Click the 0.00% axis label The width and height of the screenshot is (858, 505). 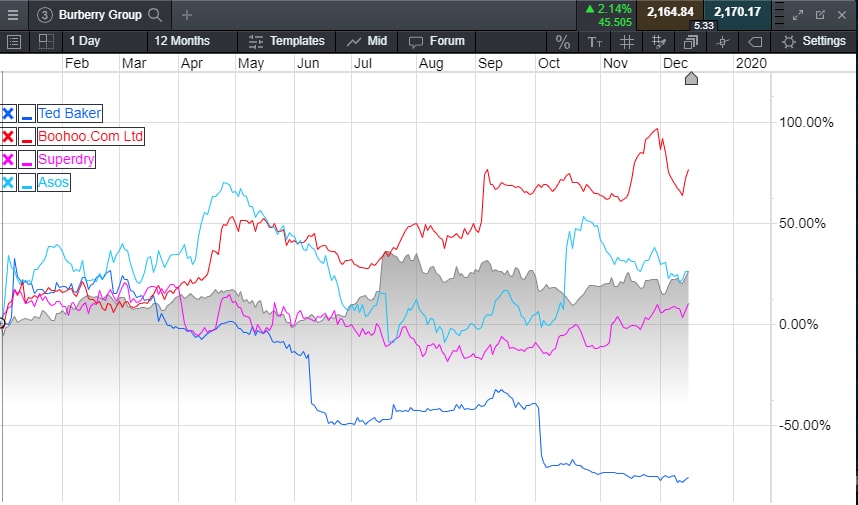pyautogui.click(x=798, y=324)
